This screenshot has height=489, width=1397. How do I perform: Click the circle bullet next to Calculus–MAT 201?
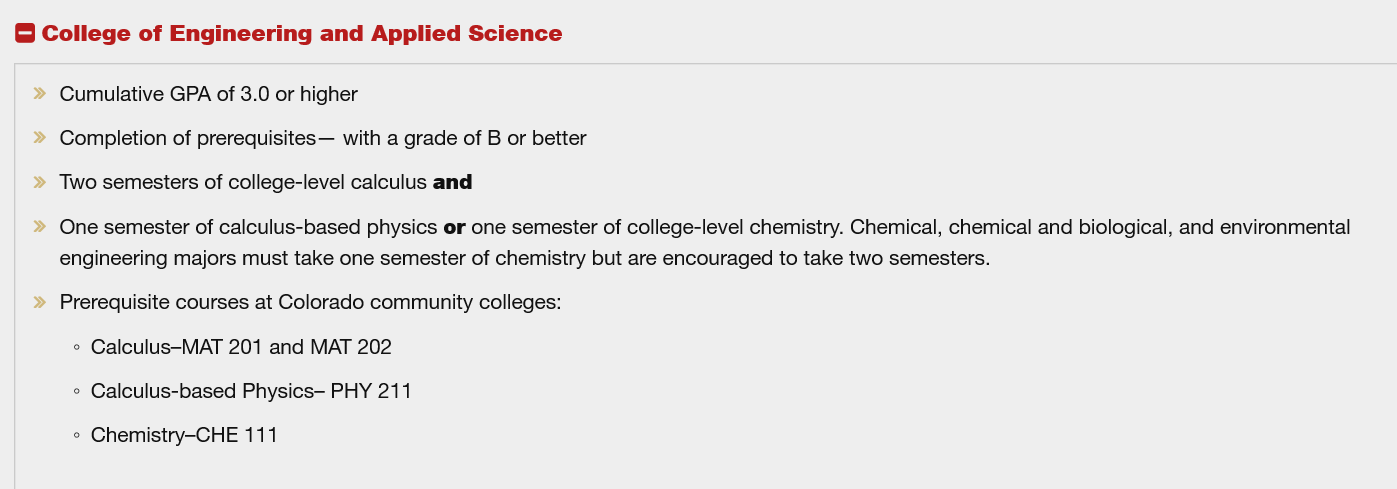(76, 348)
